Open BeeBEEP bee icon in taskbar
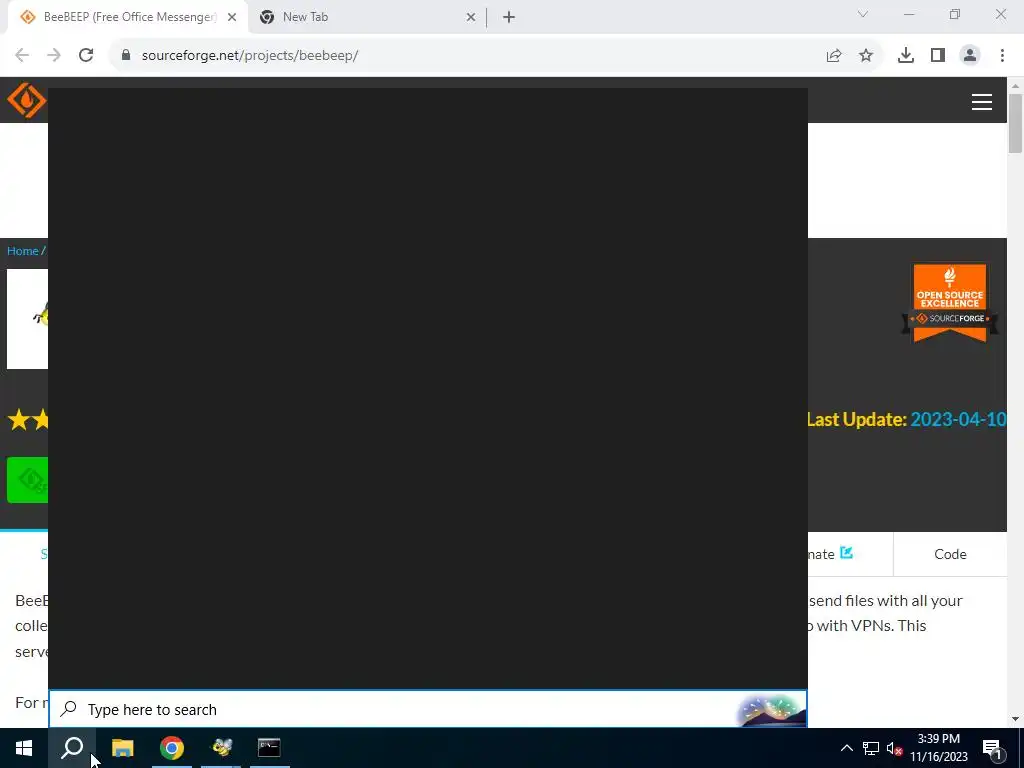Image resolution: width=1024 pixels, height=768 pixels. point(221,748)
